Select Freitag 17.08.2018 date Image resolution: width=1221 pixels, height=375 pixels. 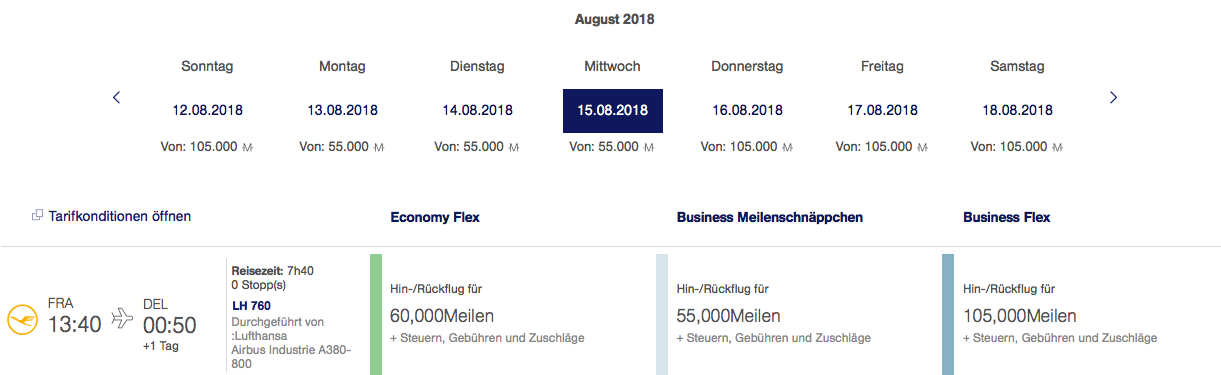tap(882, 110)
